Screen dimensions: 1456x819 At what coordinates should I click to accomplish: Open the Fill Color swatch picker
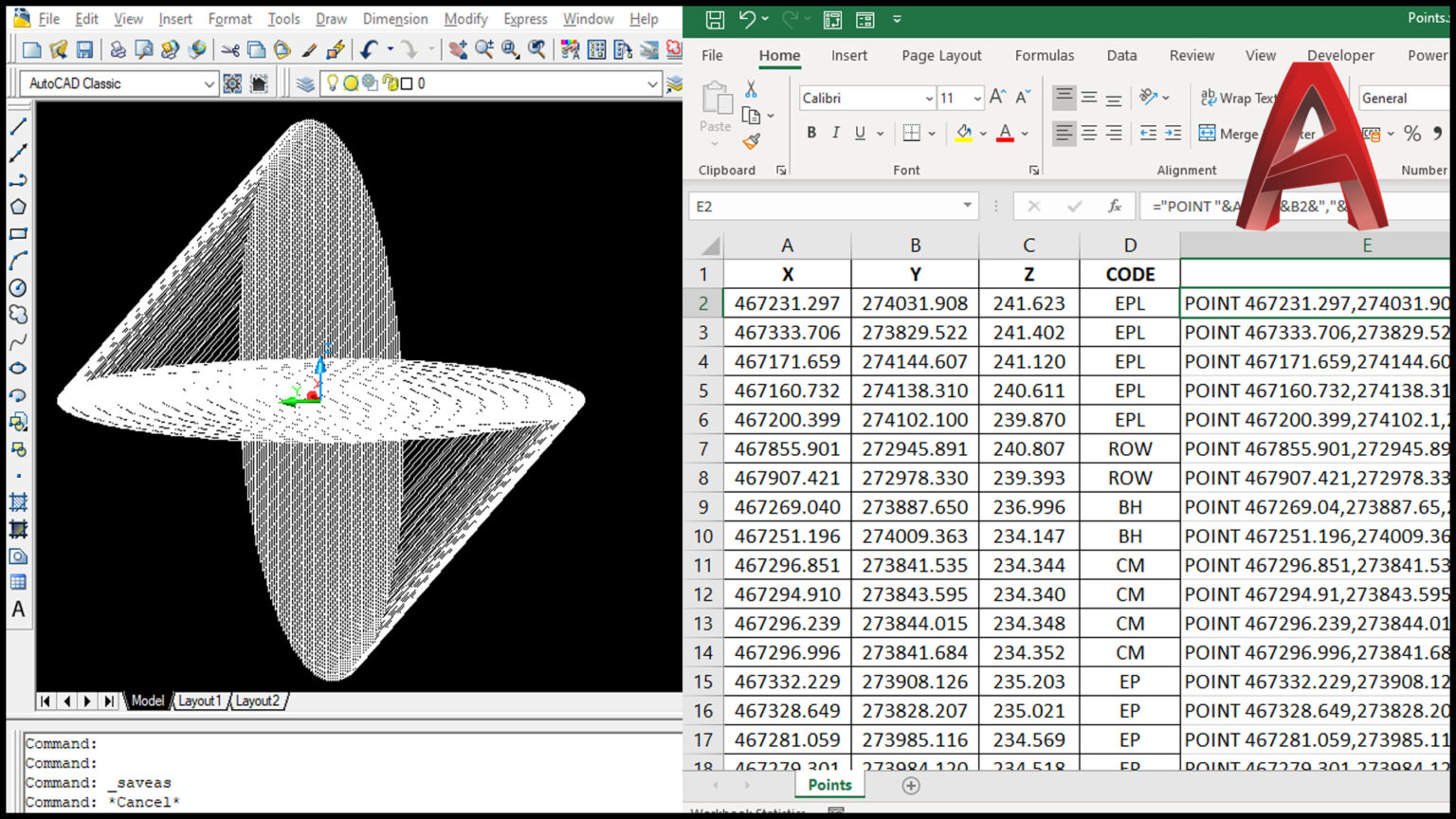pyautogui.click(x=981, y=134)
